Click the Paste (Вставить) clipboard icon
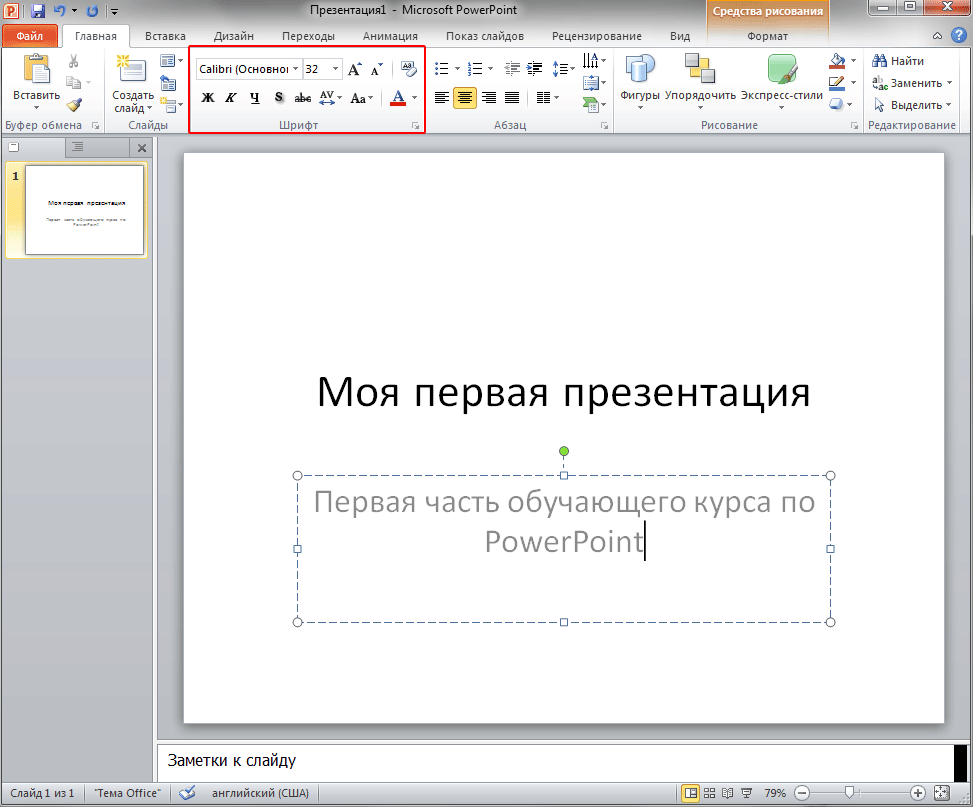973x807 pixels. pos(37,69)
